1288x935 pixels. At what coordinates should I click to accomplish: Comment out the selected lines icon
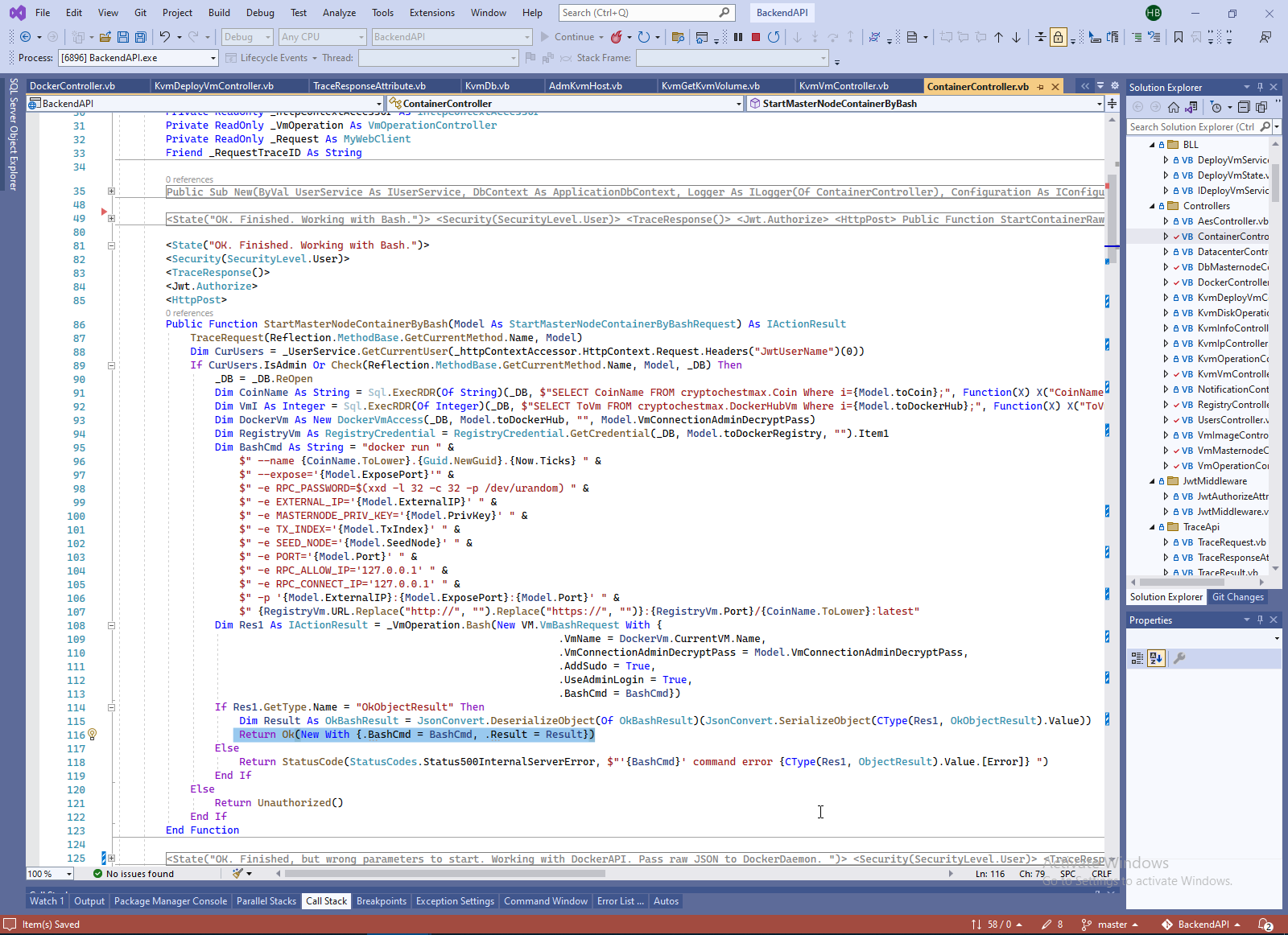pos(1137,37)
